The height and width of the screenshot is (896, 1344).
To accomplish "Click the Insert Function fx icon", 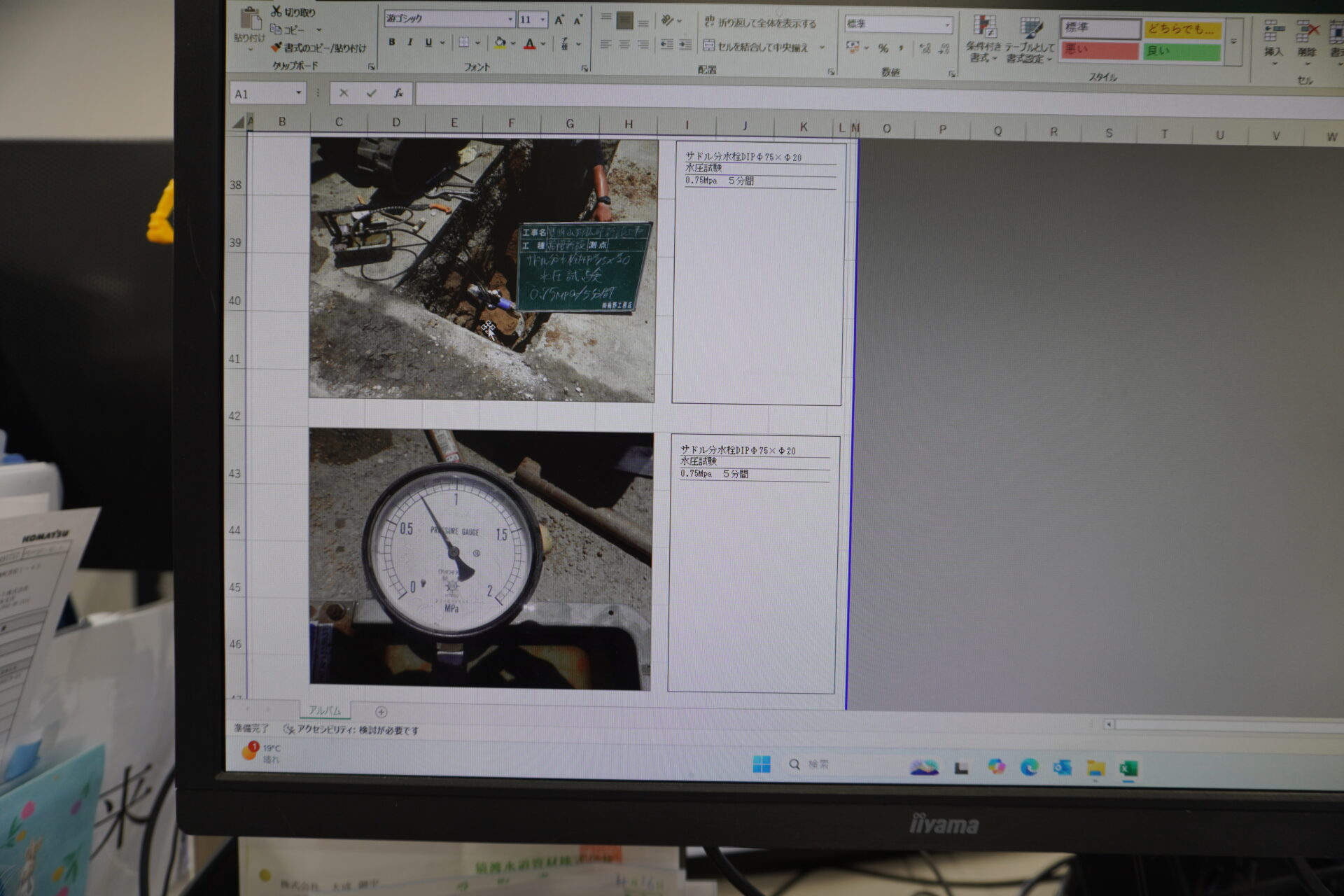I will click(398, 93).
